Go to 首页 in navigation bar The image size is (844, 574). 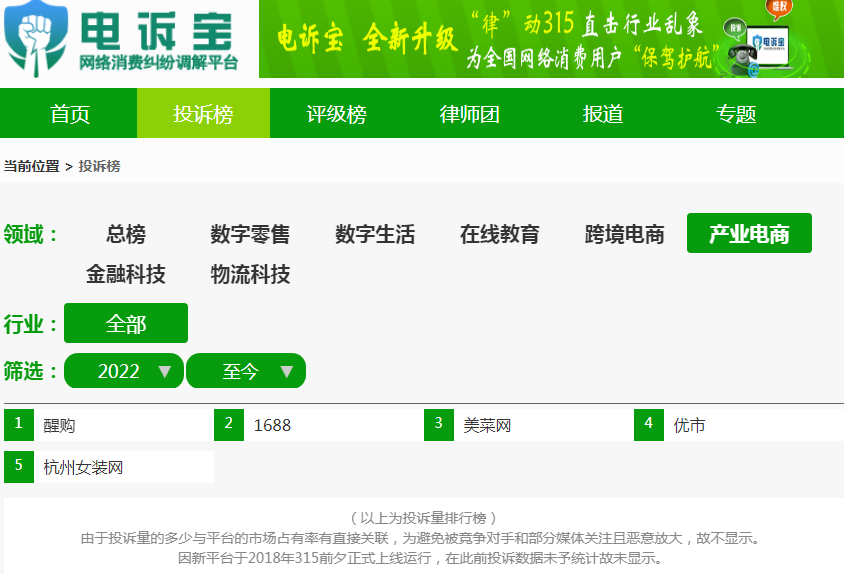click(x=70, y=114)
